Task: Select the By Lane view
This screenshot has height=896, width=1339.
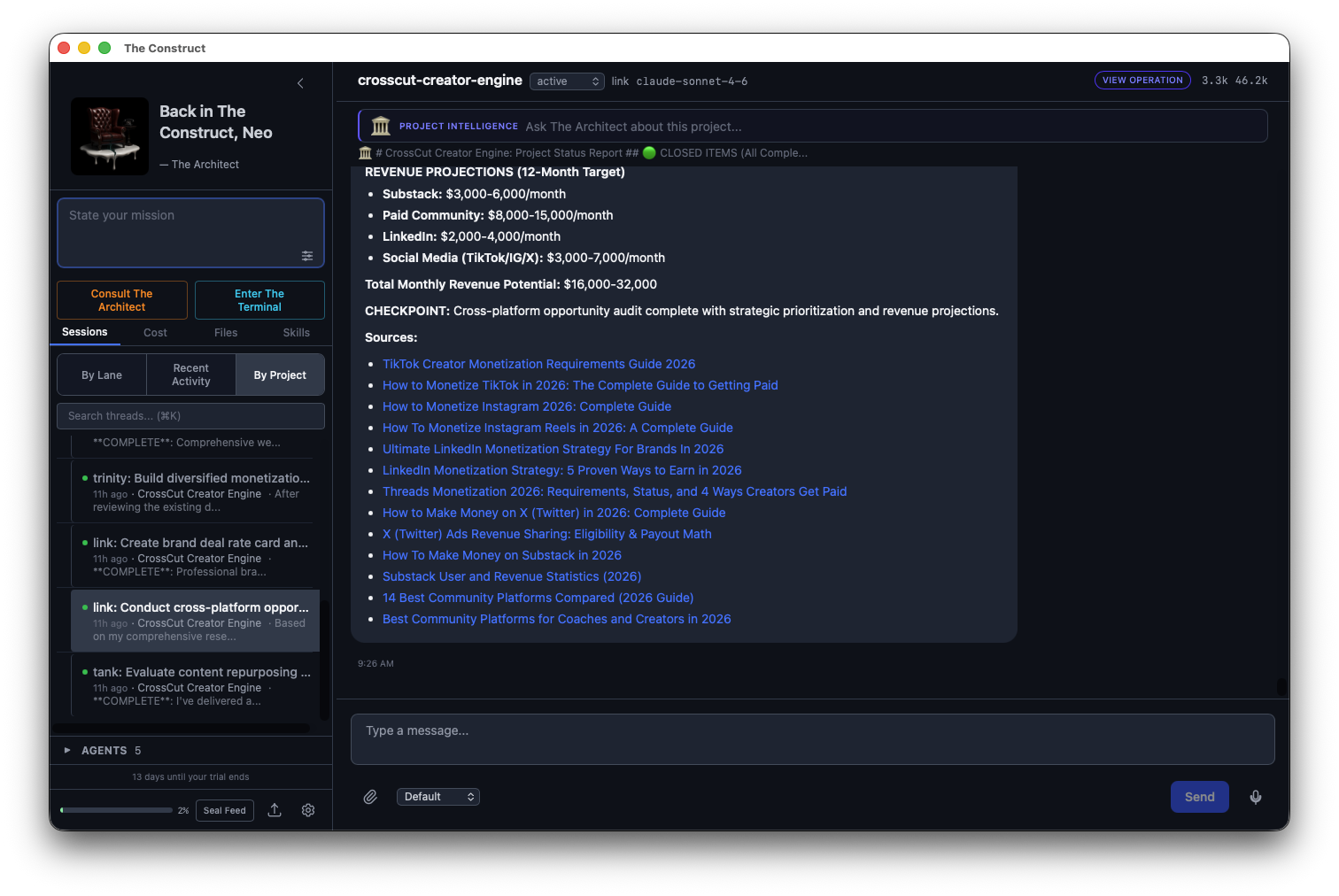Action: (x=102, y=375)
